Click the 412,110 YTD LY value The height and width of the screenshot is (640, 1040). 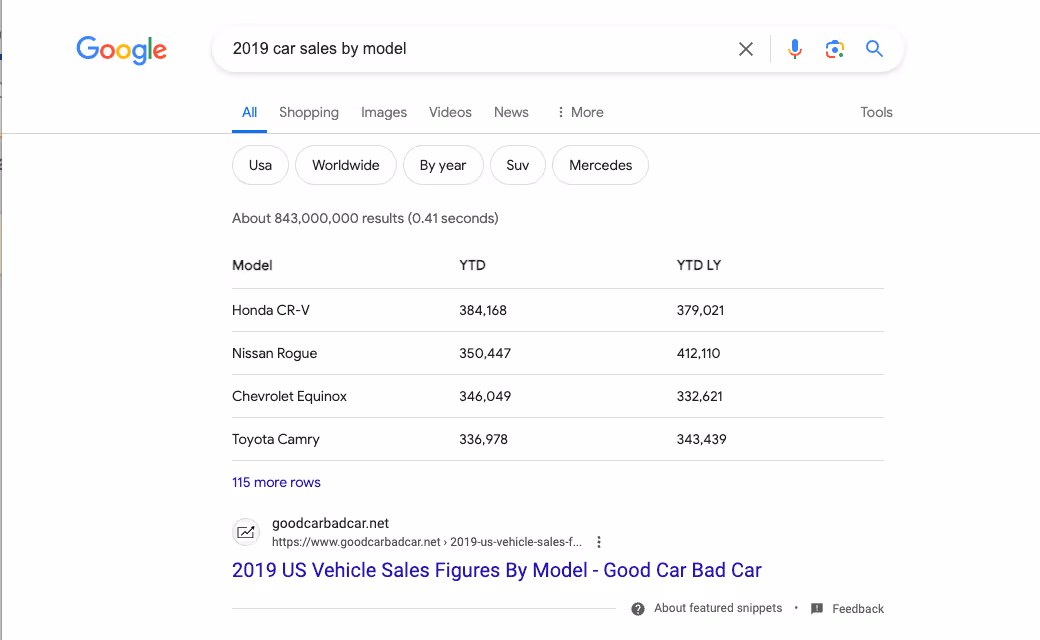point(698,353)
